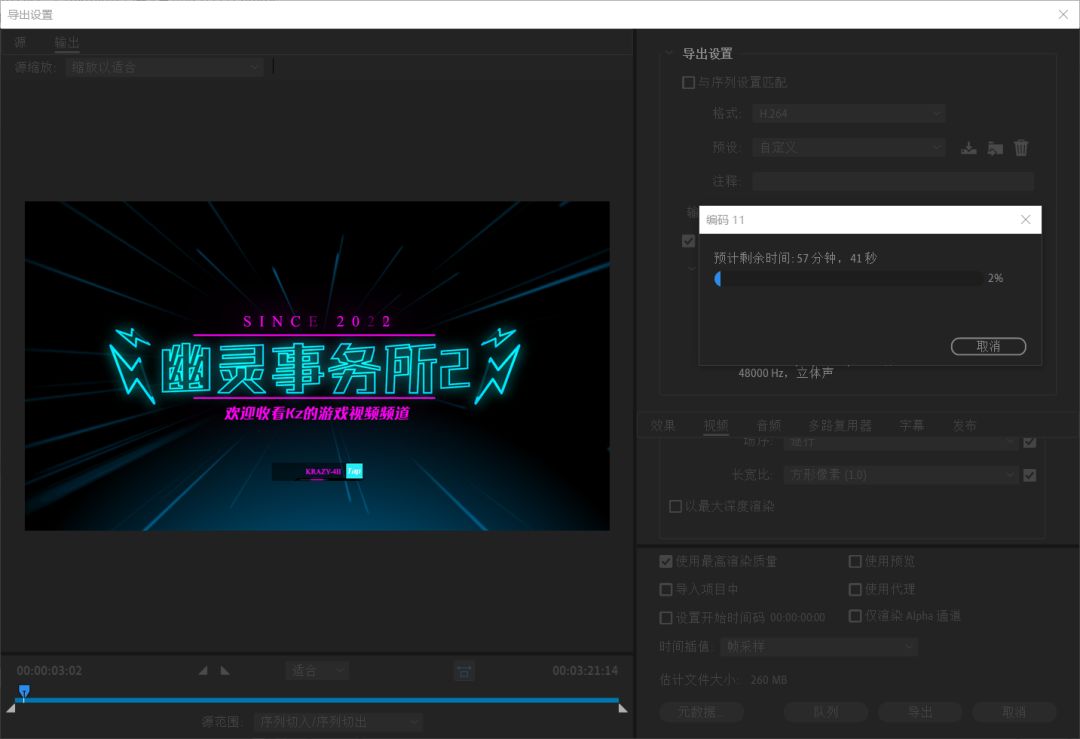Click the set in point triangle icon
The width and height of the screenshot is (1080, 739).
[203, 670]
